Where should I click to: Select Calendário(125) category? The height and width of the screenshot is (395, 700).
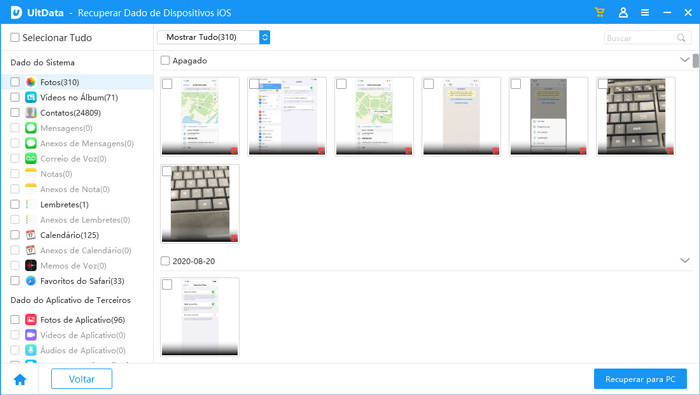tap(70, 235)
